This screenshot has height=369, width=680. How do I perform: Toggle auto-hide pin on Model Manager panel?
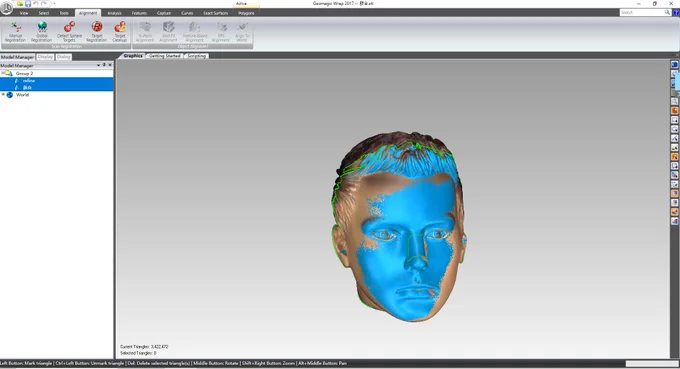(104, 65)
